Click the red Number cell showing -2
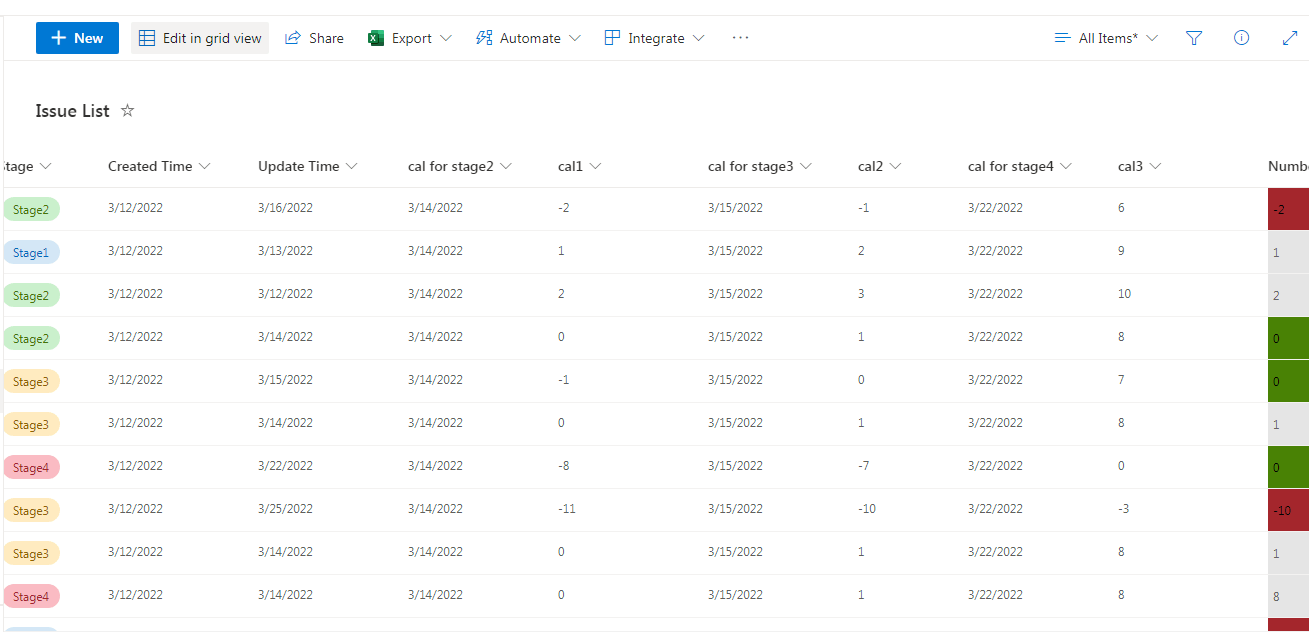 tap(1288, 210)
